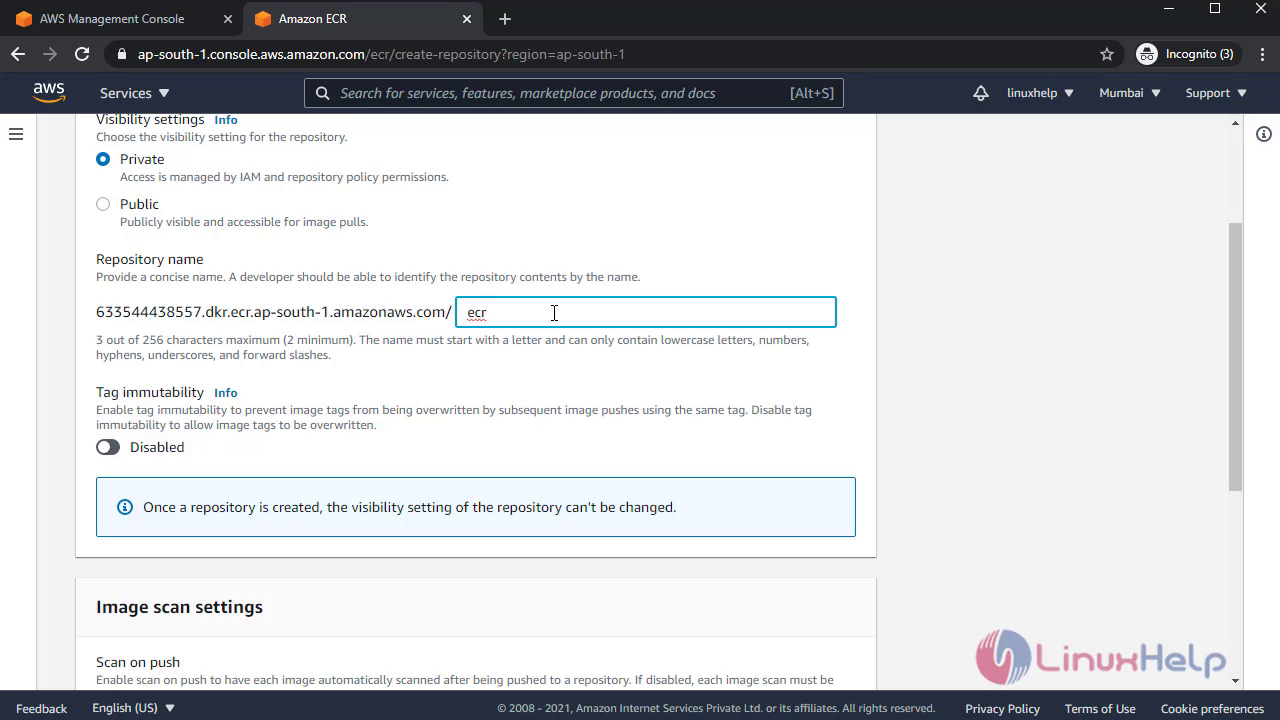Open the notifications bell

[x=981, y=93]
